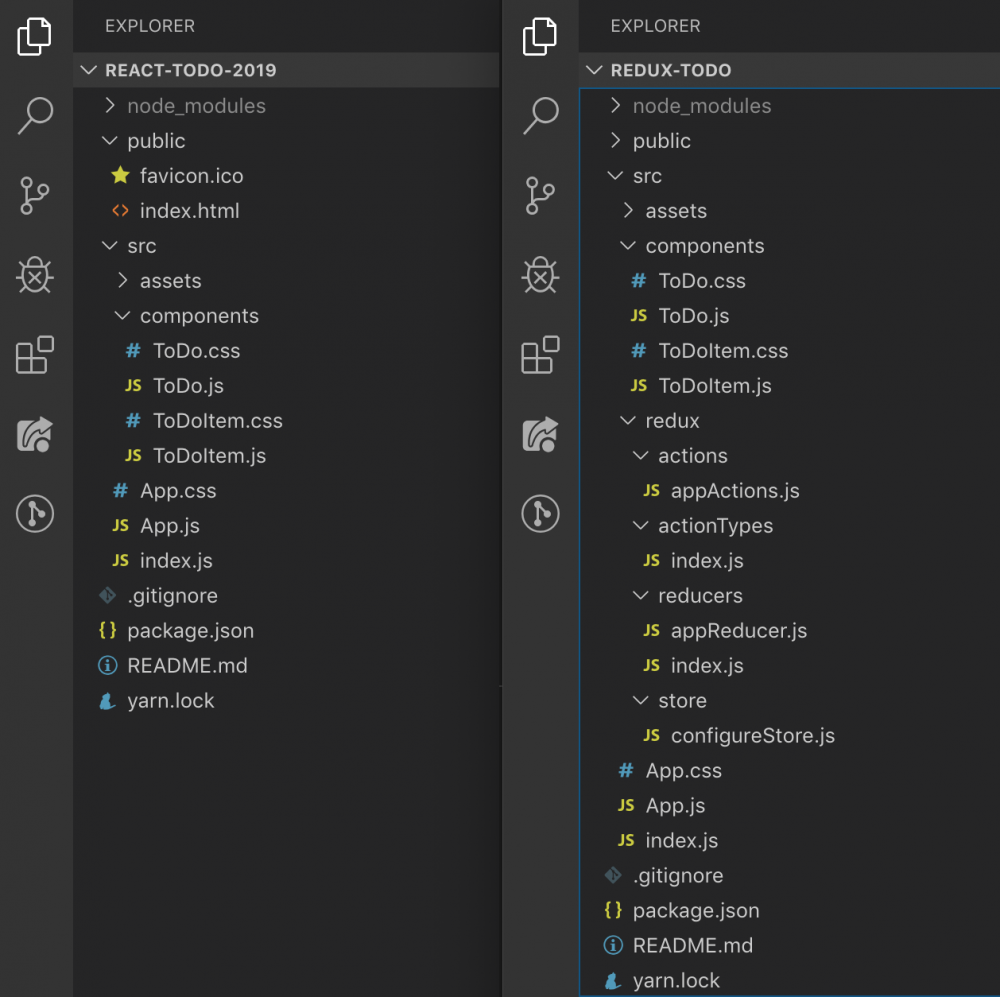Screen dimensions: 1000x997
Task: Open Live Share icon in left window
Action: [34, 434]
